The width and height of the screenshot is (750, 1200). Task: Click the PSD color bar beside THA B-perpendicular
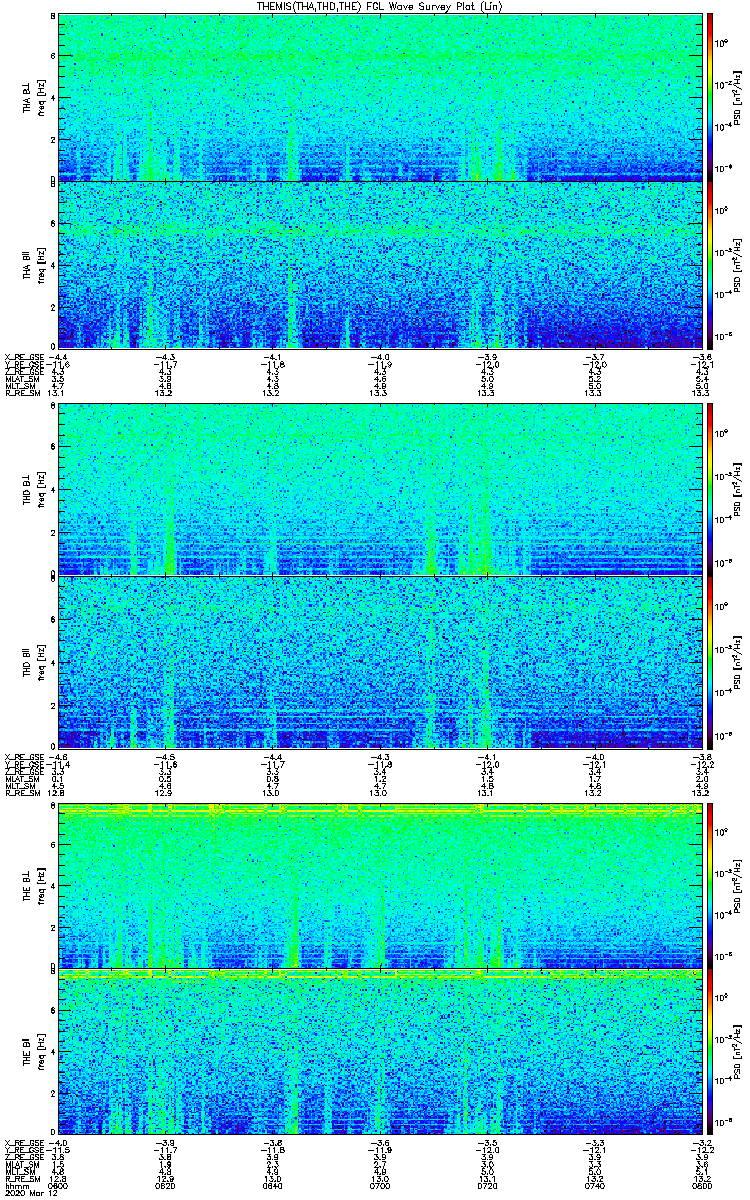[711, 97]
